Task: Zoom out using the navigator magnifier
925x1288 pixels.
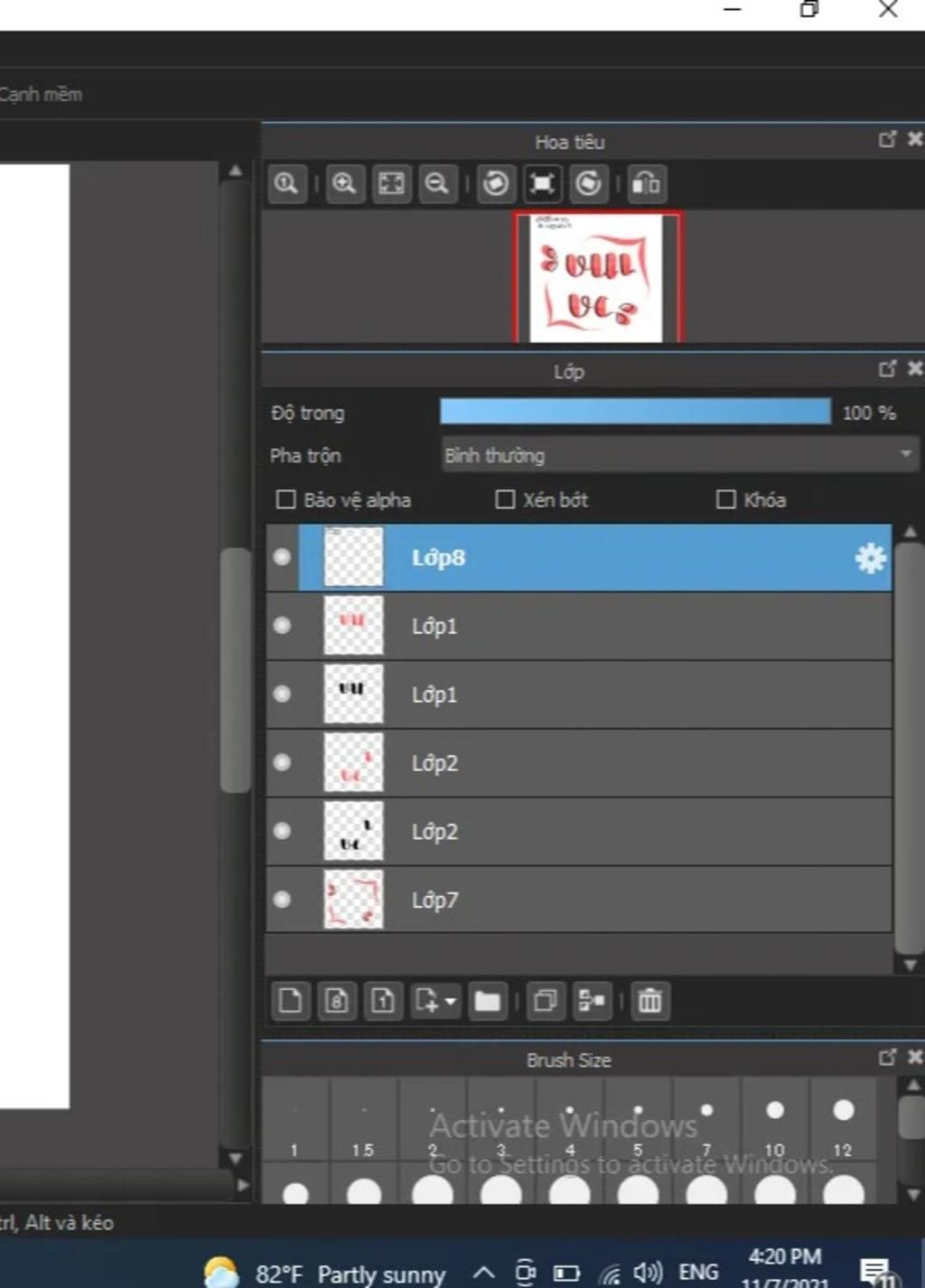Action: pos(437,184)
